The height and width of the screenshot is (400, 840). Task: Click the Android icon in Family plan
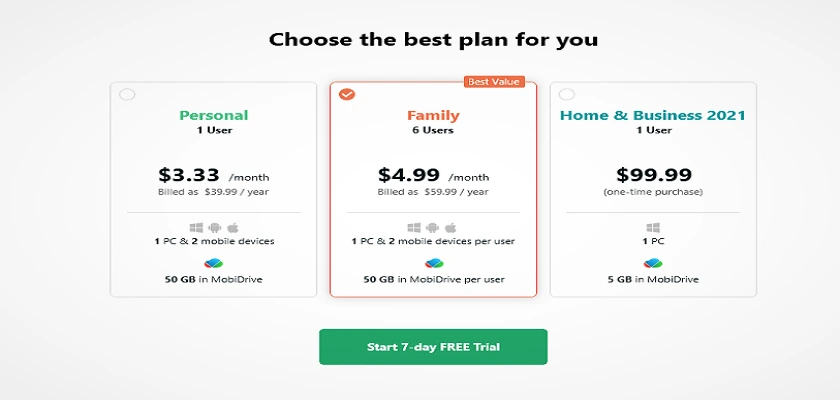pos(432,228)
